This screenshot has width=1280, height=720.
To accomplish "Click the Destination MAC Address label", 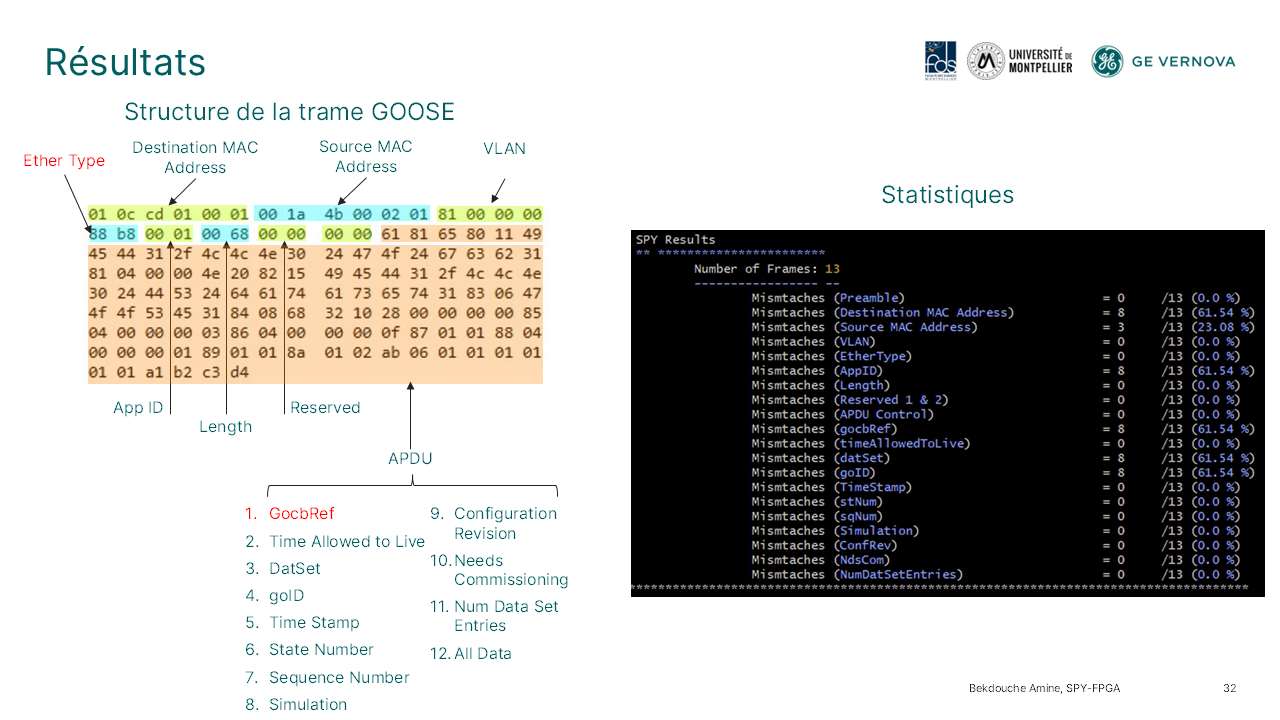I will 195,157.
